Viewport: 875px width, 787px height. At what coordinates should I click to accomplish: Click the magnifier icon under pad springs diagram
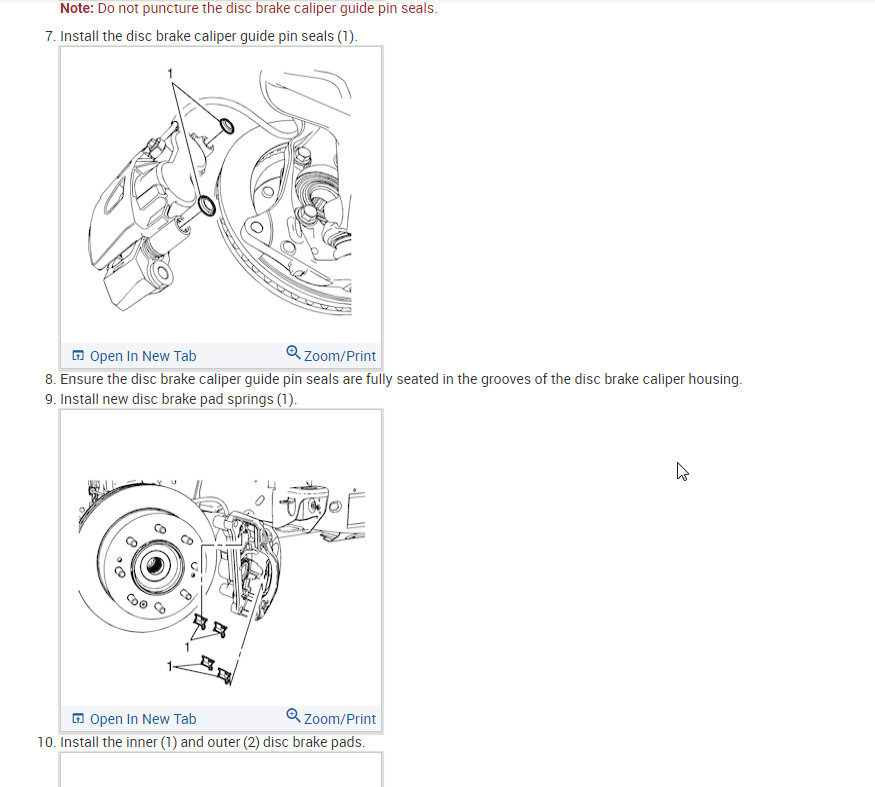pos(293,715)
